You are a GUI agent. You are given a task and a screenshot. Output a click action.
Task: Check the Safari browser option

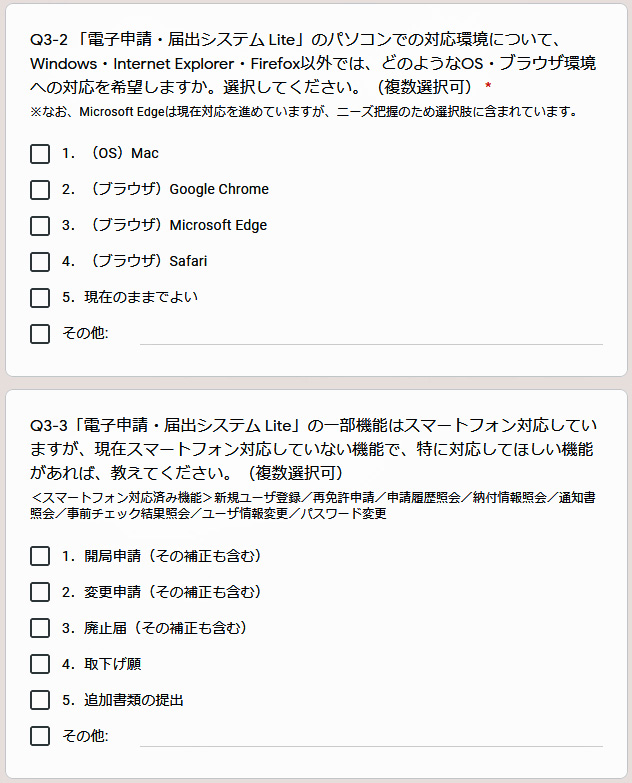(x=40, y=262)
